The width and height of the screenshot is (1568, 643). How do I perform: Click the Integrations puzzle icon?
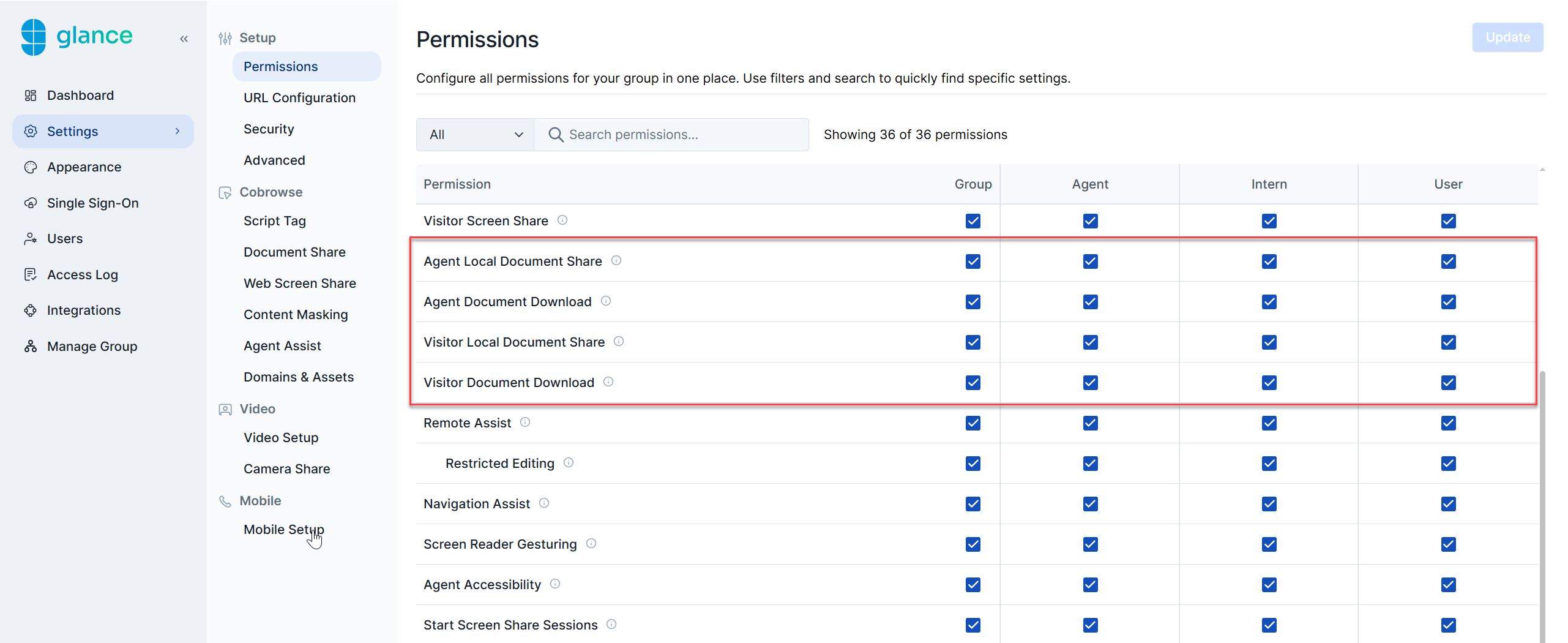[31, 310]
